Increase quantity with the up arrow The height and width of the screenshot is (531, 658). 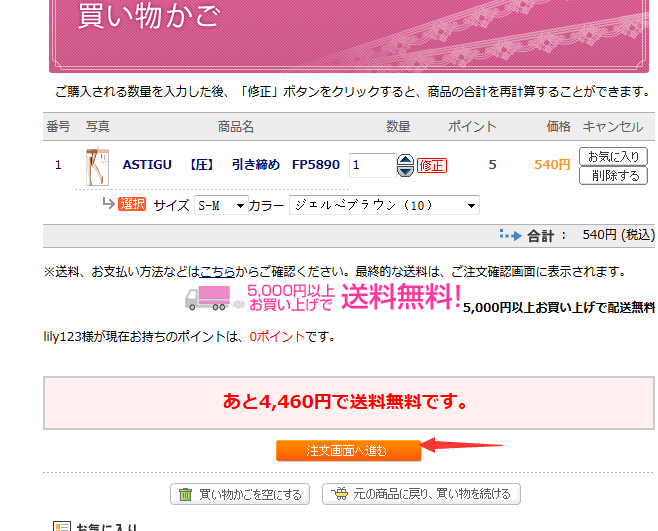point(405,159)
